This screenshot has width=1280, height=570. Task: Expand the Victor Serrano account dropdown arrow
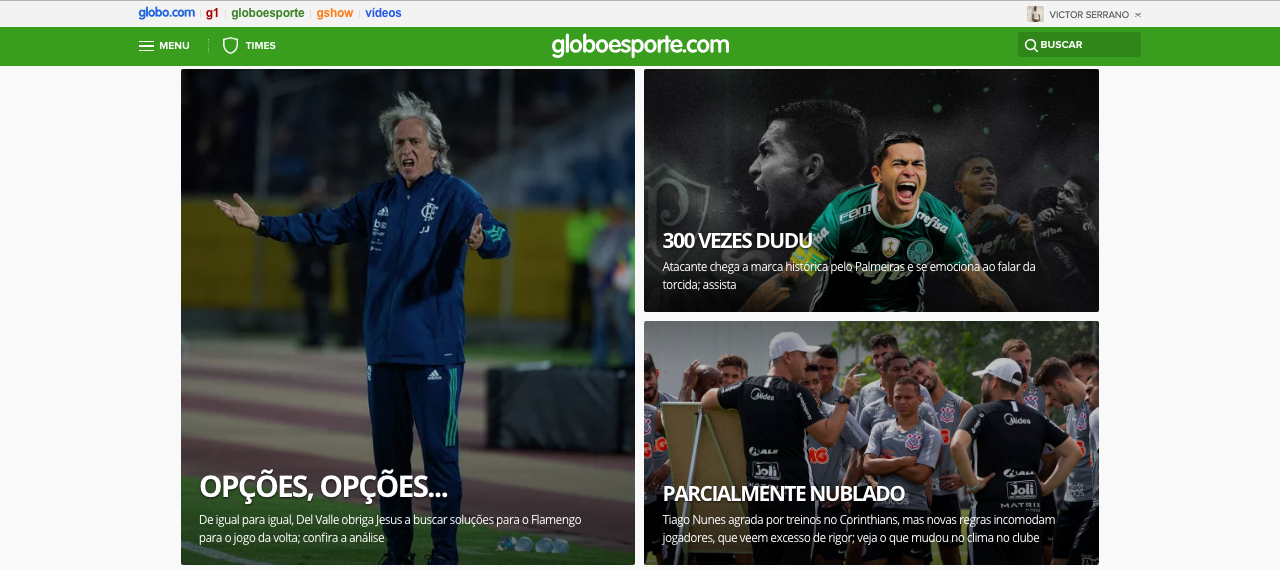(1138, 15)
